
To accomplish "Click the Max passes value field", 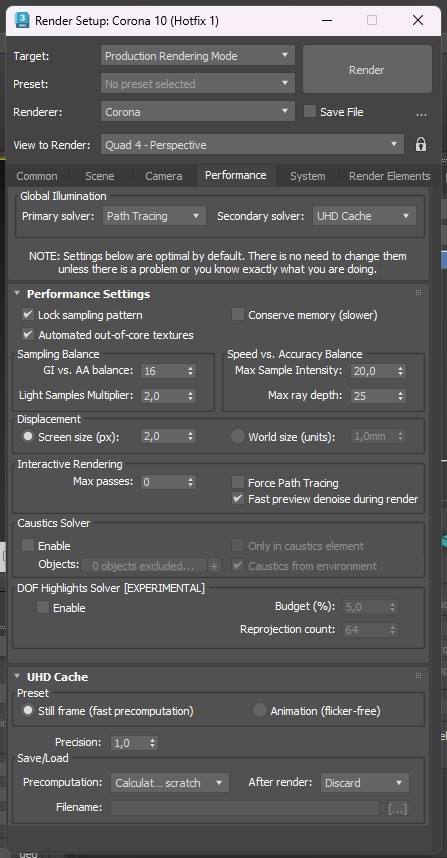I will point(163,482).
